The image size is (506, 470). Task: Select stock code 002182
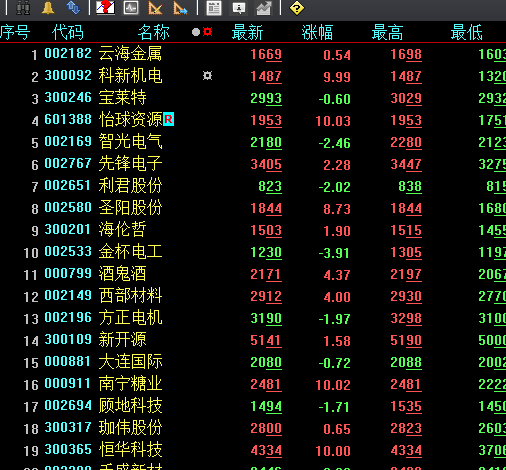pyautogui.click(x=68, y=54)
